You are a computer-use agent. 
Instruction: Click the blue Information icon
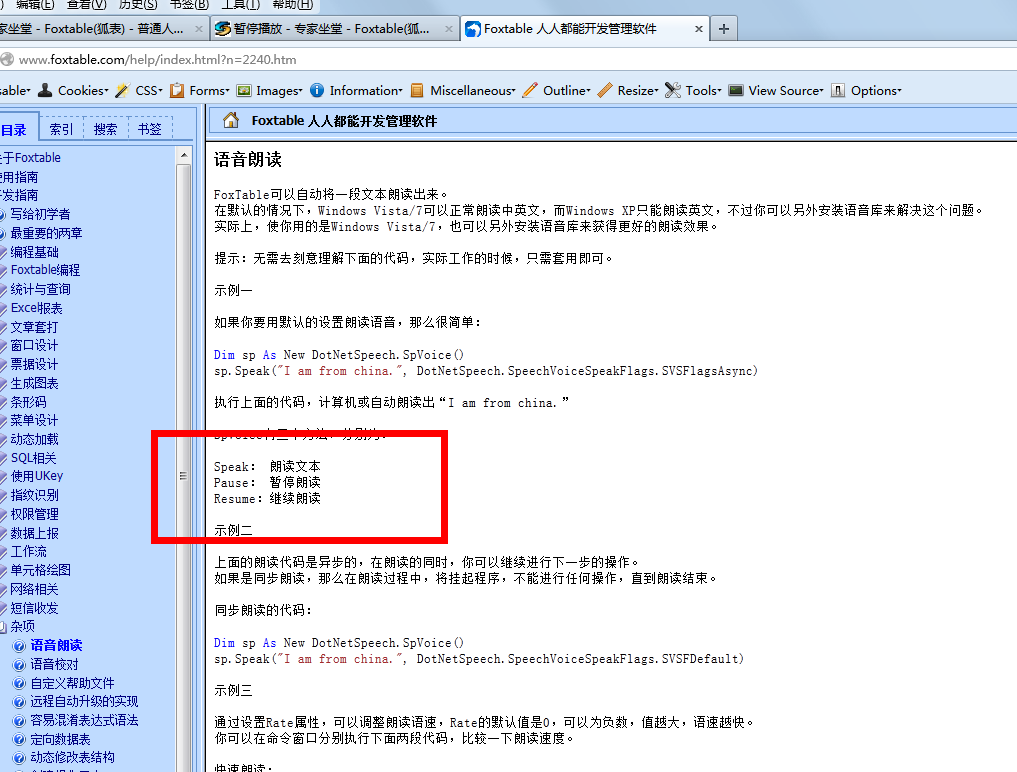317,90
